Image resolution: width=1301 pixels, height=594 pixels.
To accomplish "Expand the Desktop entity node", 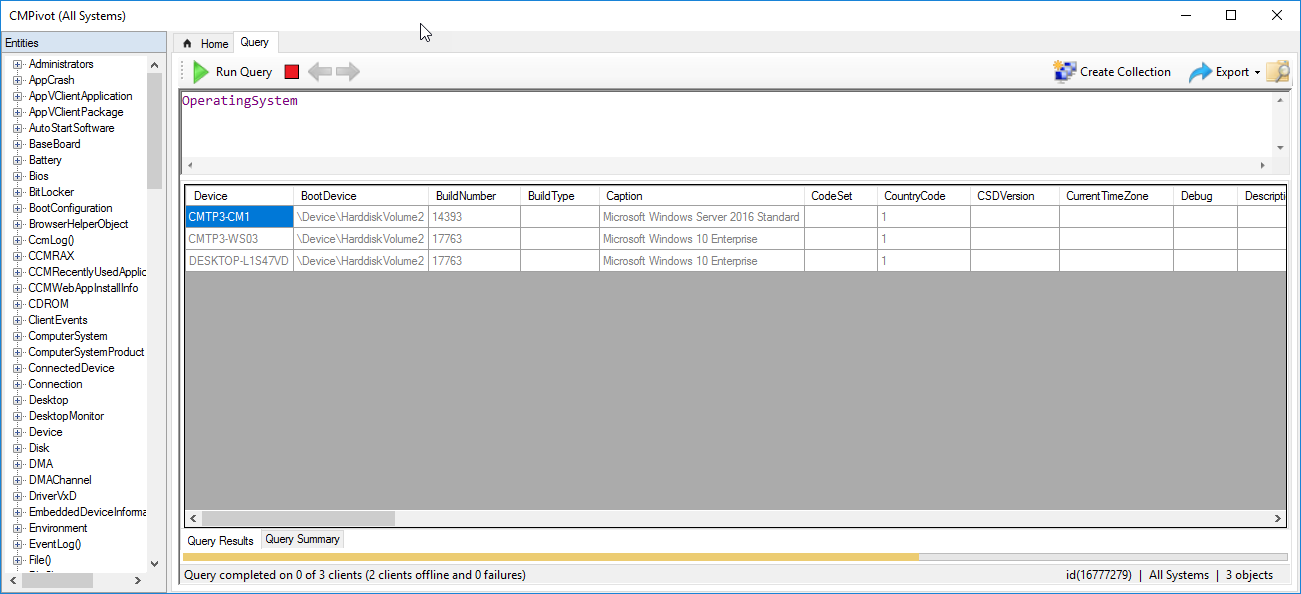I will click(18, 400).
